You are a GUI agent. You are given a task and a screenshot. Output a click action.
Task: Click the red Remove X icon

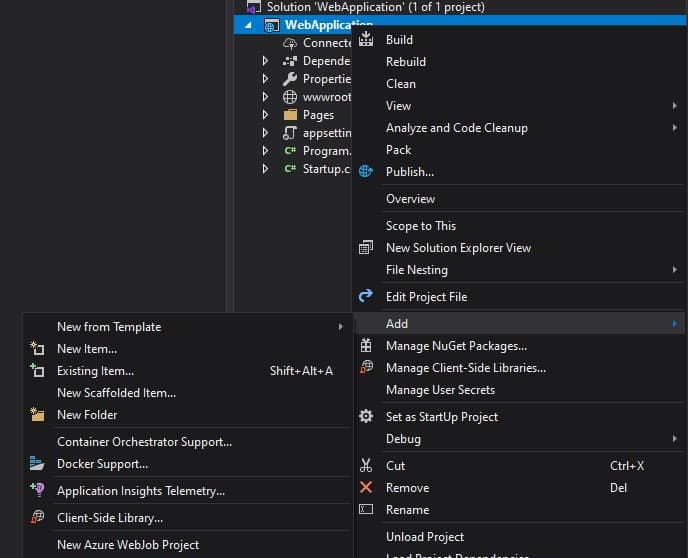tap(366, 488)
